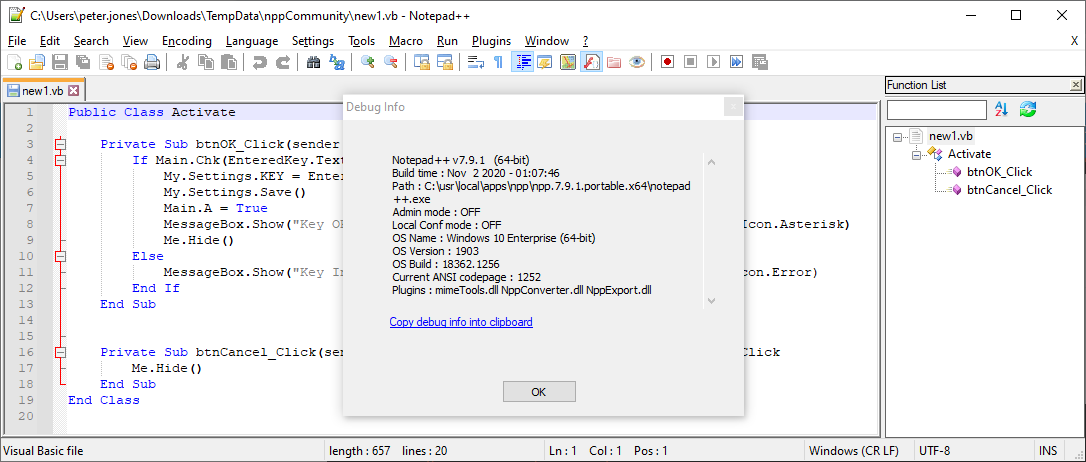The width and height of the screenshot is (1086, 462).
Task: Click the Function List search field
Action: coord(936,109)
